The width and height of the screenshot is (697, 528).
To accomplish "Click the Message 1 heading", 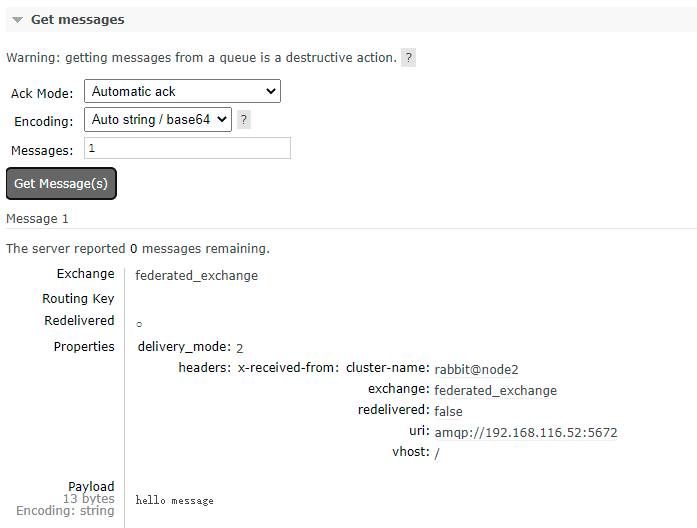I will tap(37, 219).
